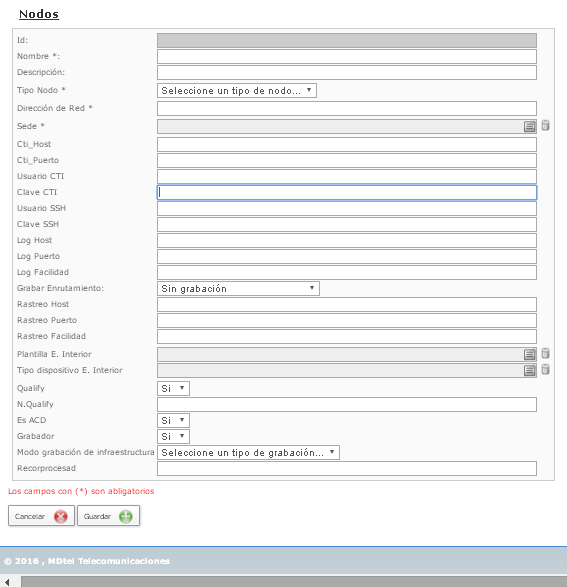This screenshot has height=587, width=567.
Task: Open Plantilla E. Interior list icon
Action: 529,354
